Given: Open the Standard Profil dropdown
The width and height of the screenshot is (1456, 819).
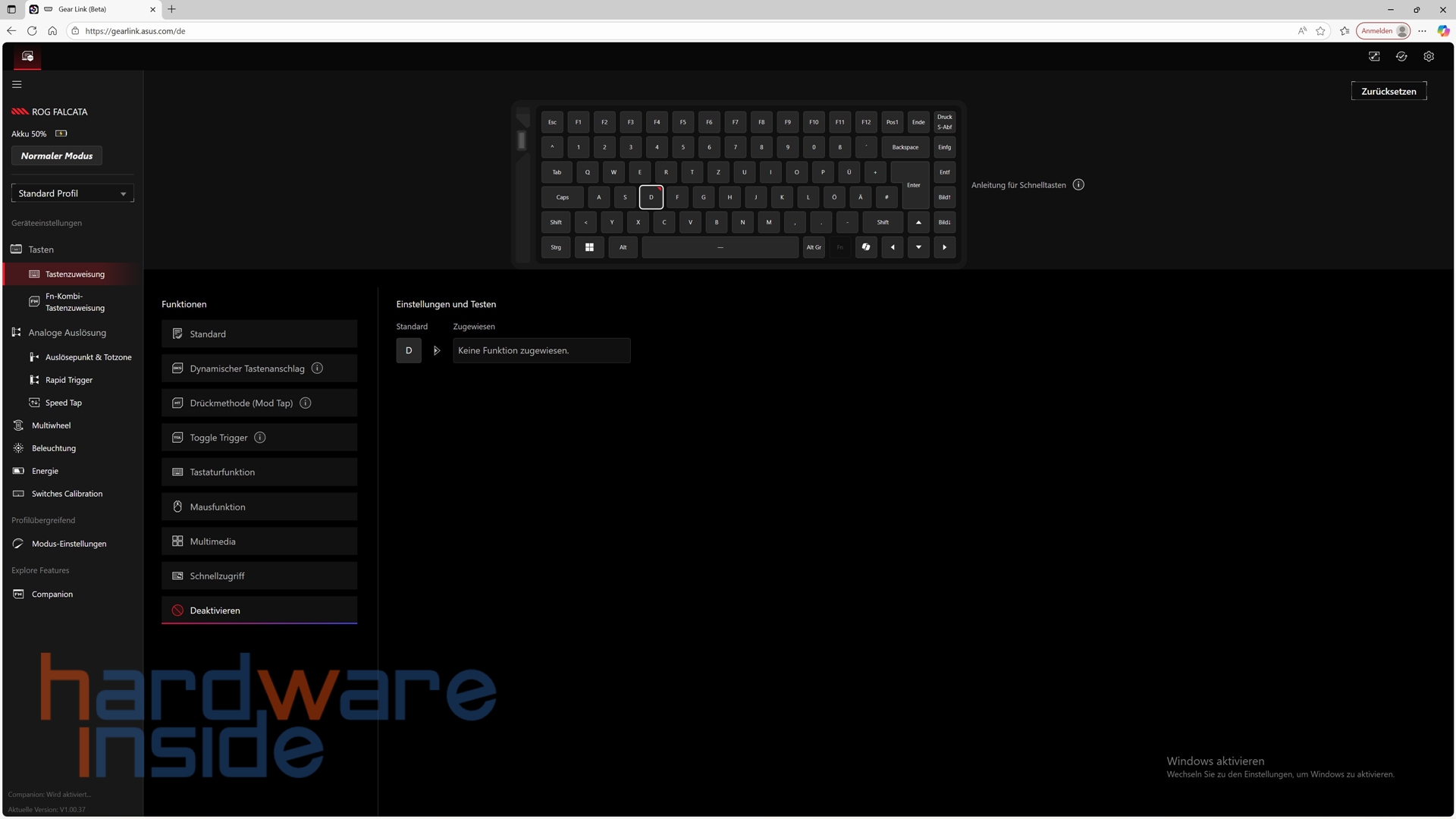Looking at the screenshot, I should (73, 194).
